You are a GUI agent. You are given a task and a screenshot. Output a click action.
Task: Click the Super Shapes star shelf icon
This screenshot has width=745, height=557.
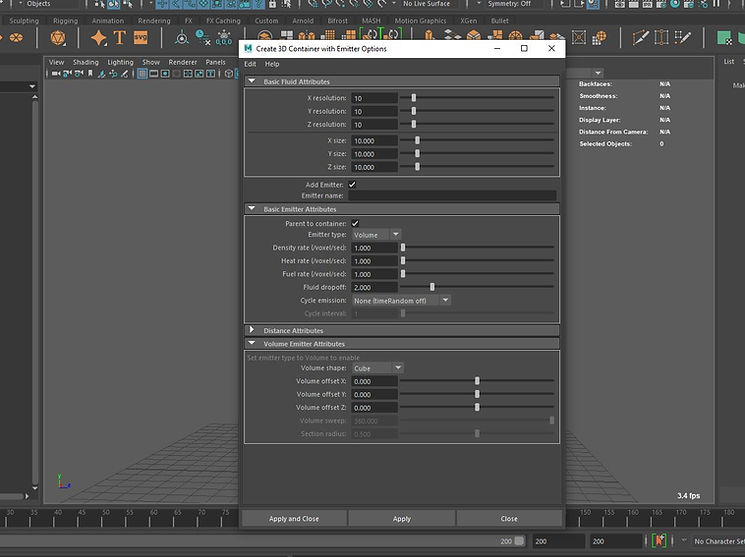tap(99, 38)
